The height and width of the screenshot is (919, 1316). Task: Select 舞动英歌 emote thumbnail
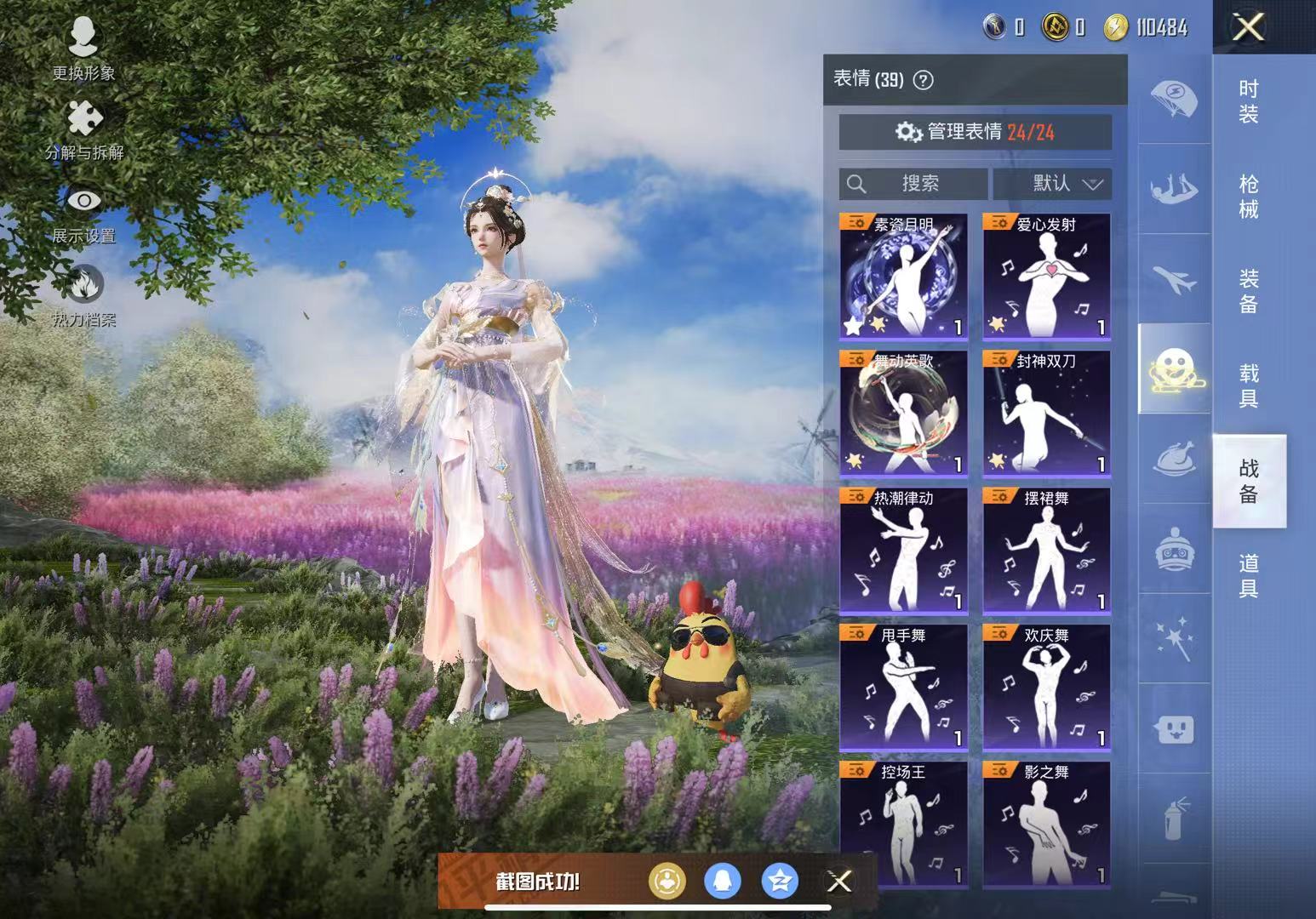pyautogui.click(x=903, y=414)
